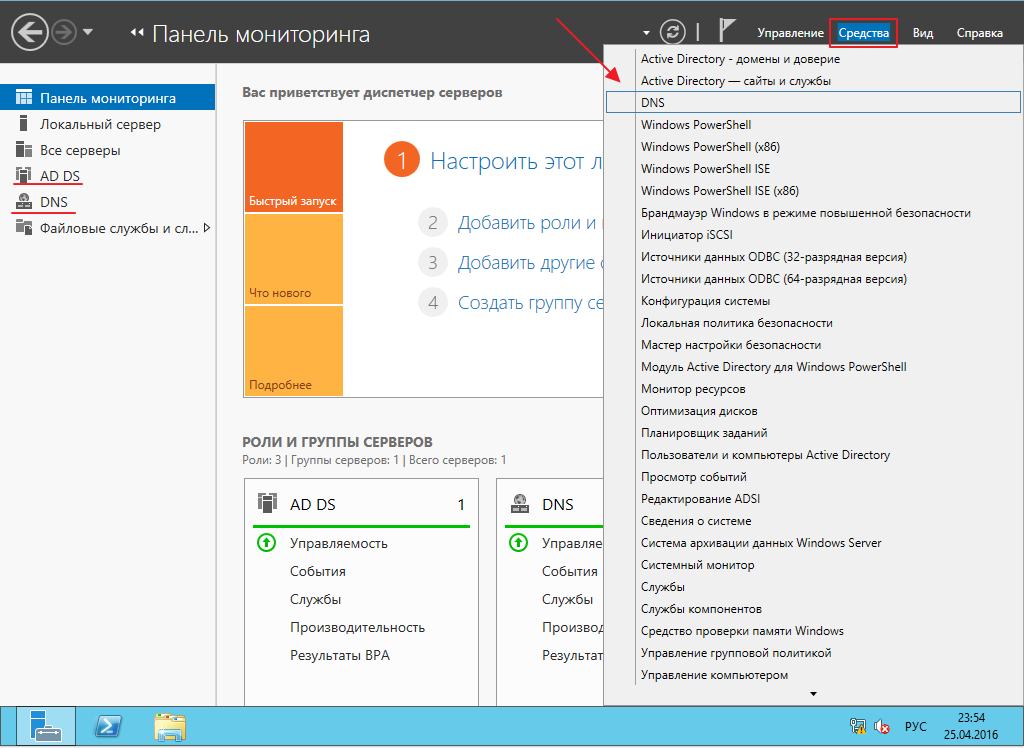
Task: Open File Explorer from the taskbar
Action: 170,726
